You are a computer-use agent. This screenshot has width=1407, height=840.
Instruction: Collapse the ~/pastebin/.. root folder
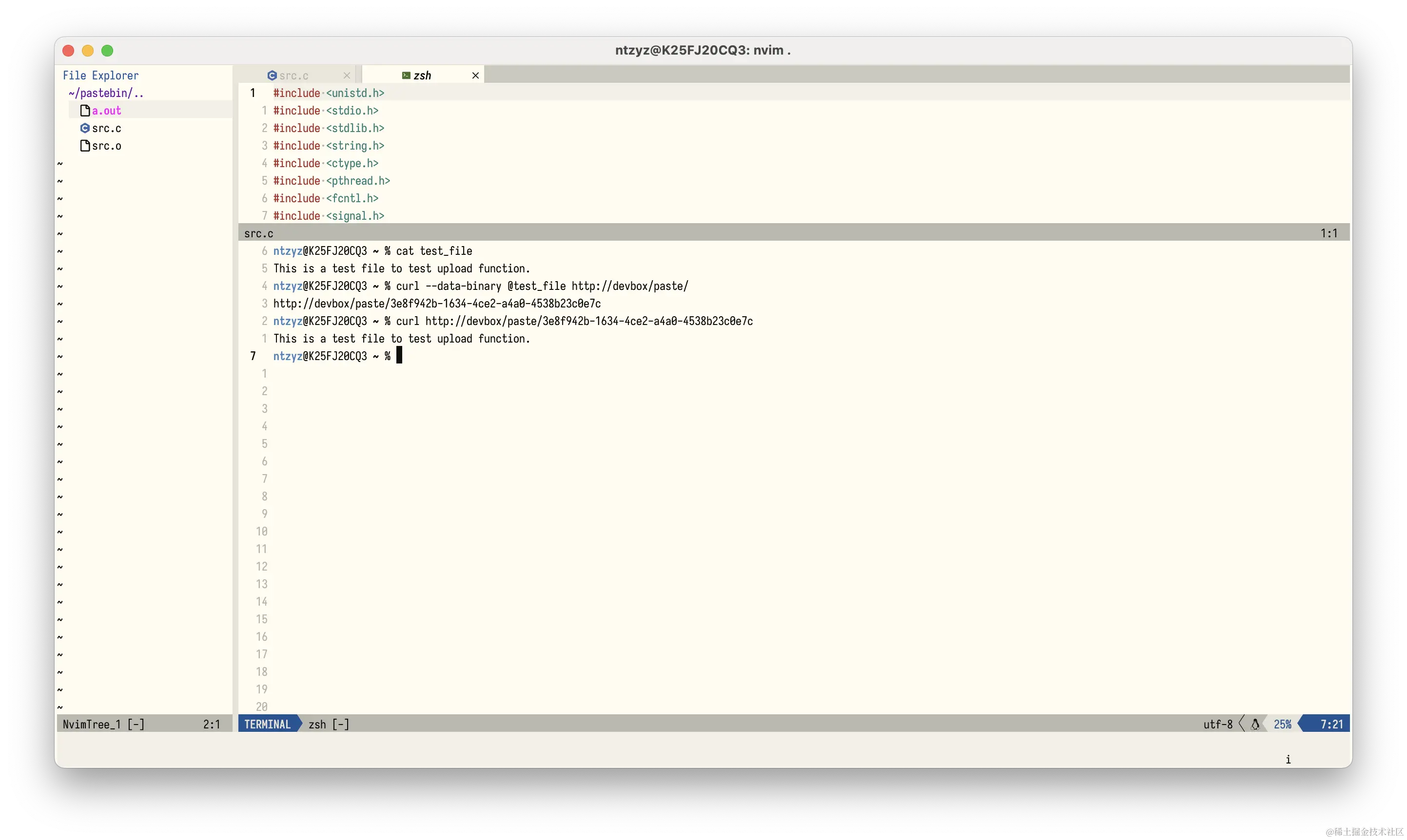pyautogui.click(x=106, y=93)
